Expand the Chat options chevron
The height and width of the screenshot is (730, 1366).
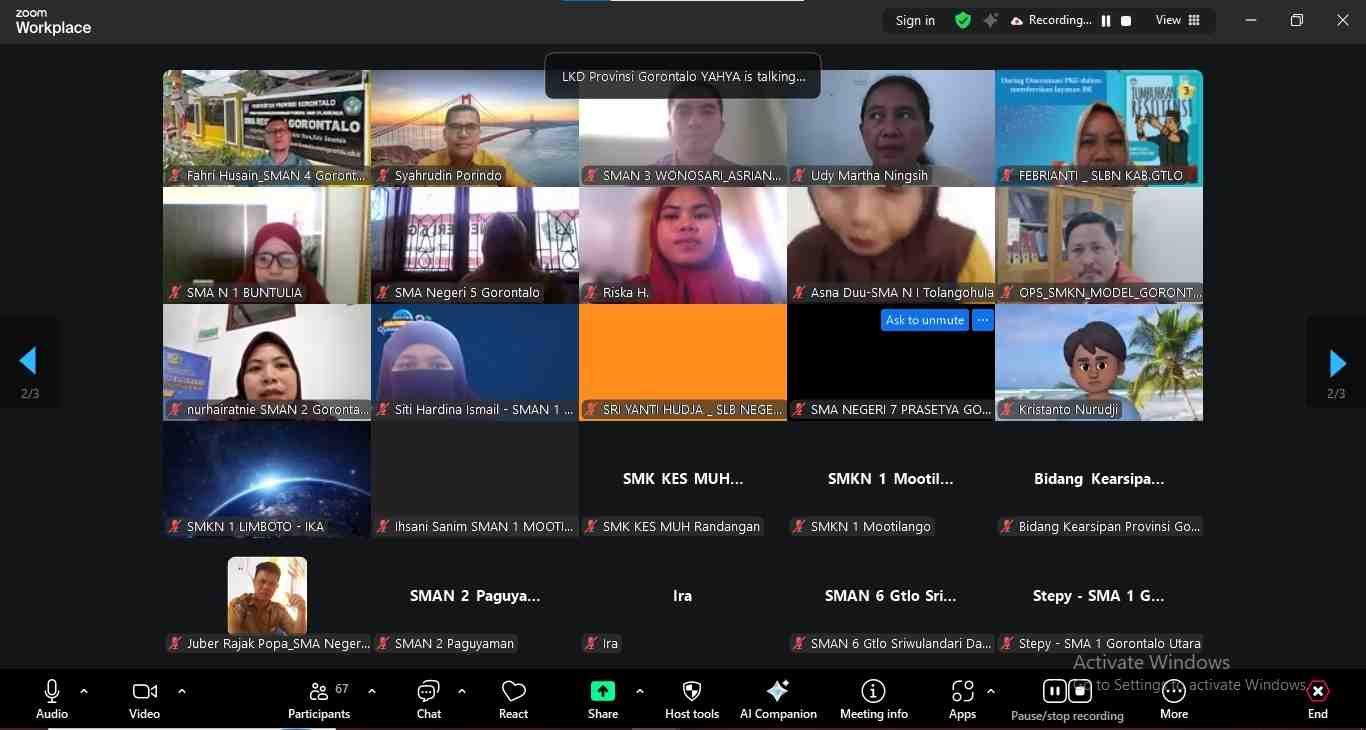pos(462,691)
